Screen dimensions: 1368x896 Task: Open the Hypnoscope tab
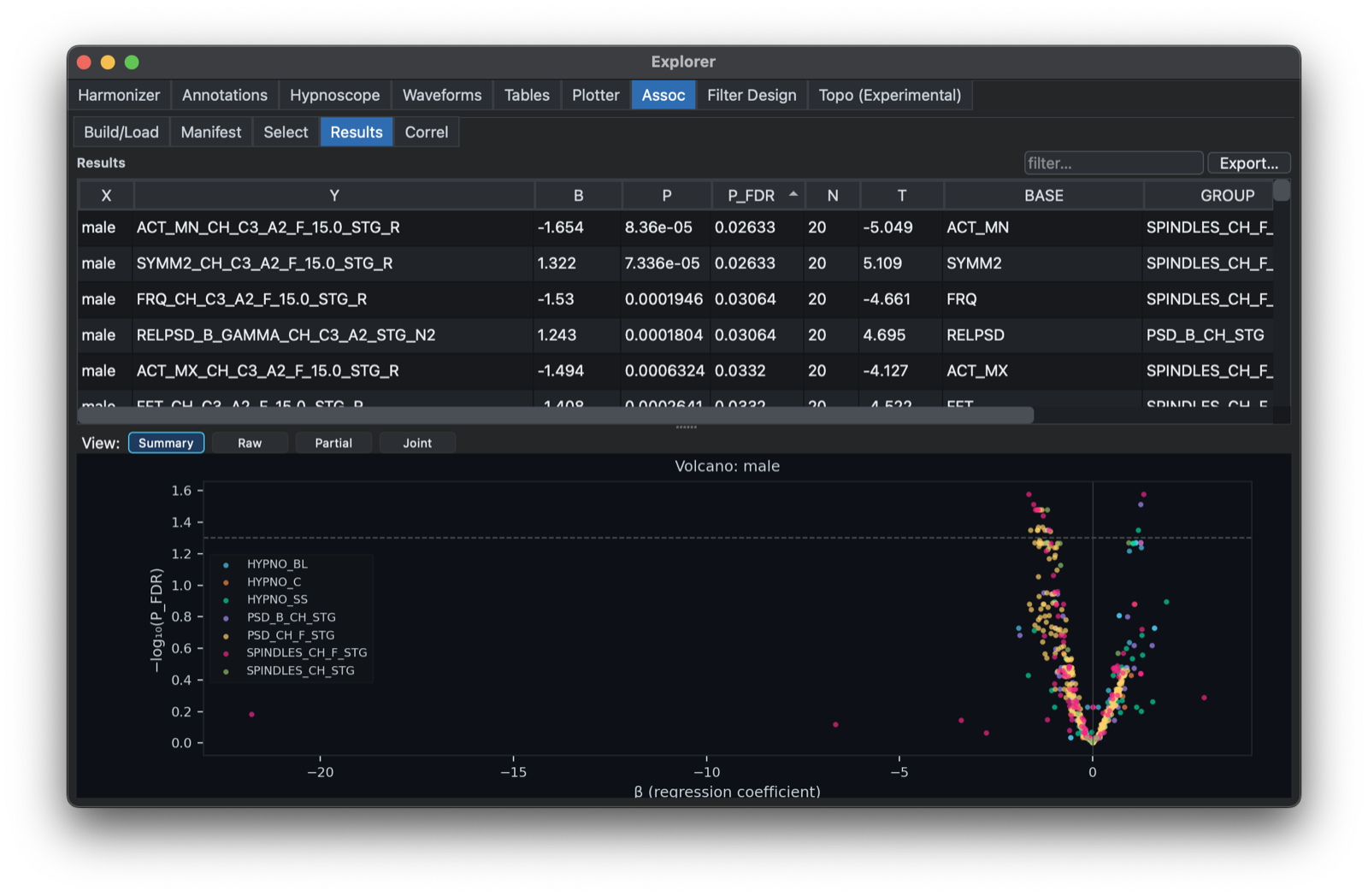point(334,95)
